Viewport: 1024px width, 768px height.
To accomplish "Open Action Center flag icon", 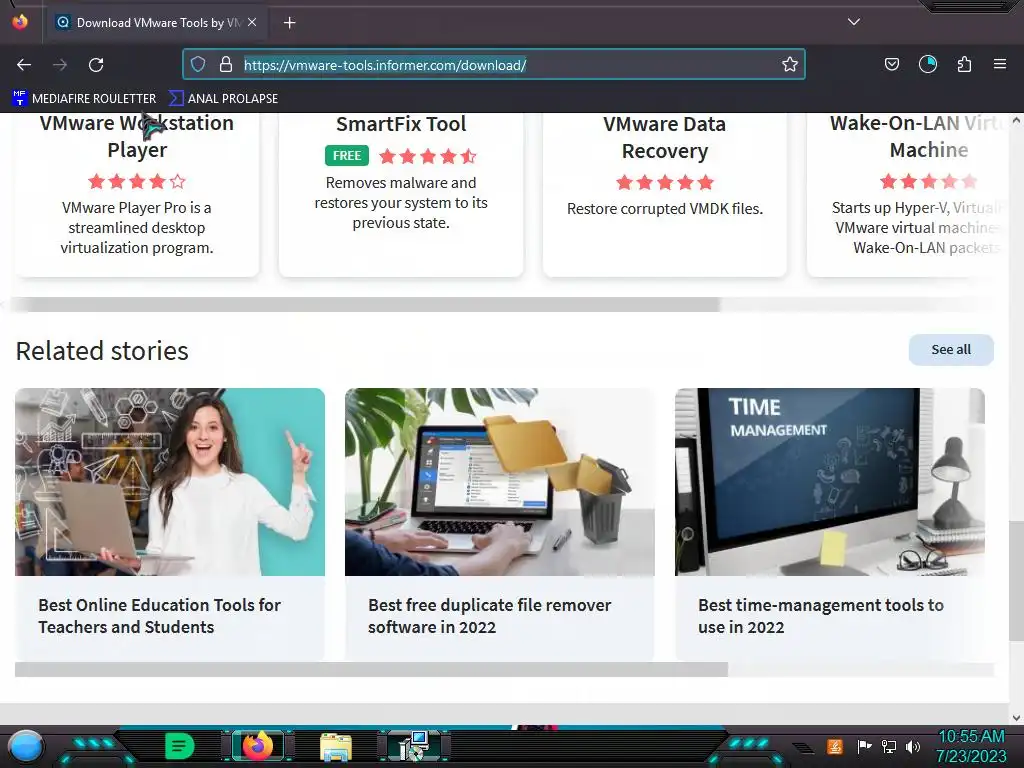I will 864,746.
